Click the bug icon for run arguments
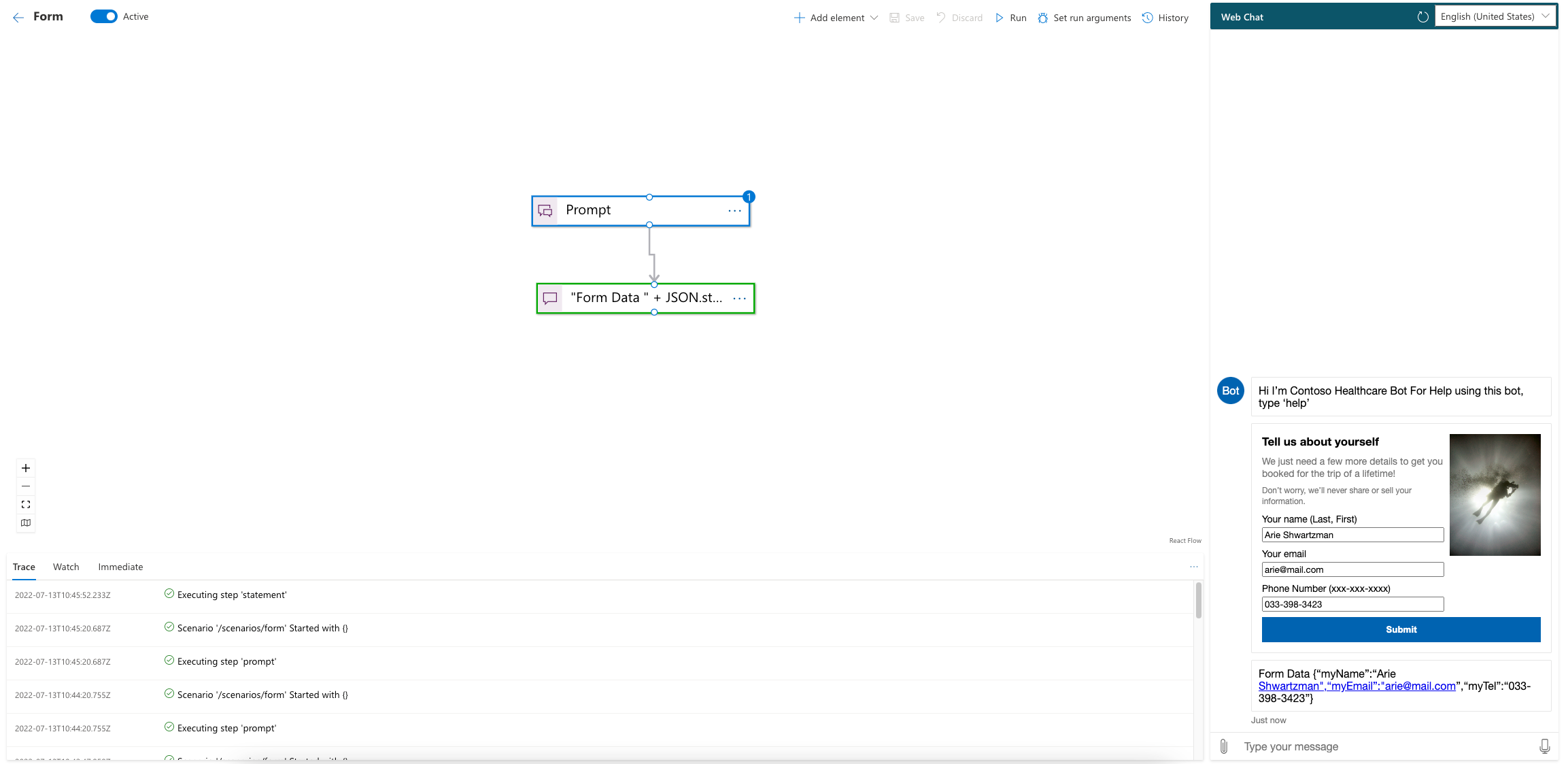The width and height of the screenshot is (1568, 764). click(x=1042, y=18)
